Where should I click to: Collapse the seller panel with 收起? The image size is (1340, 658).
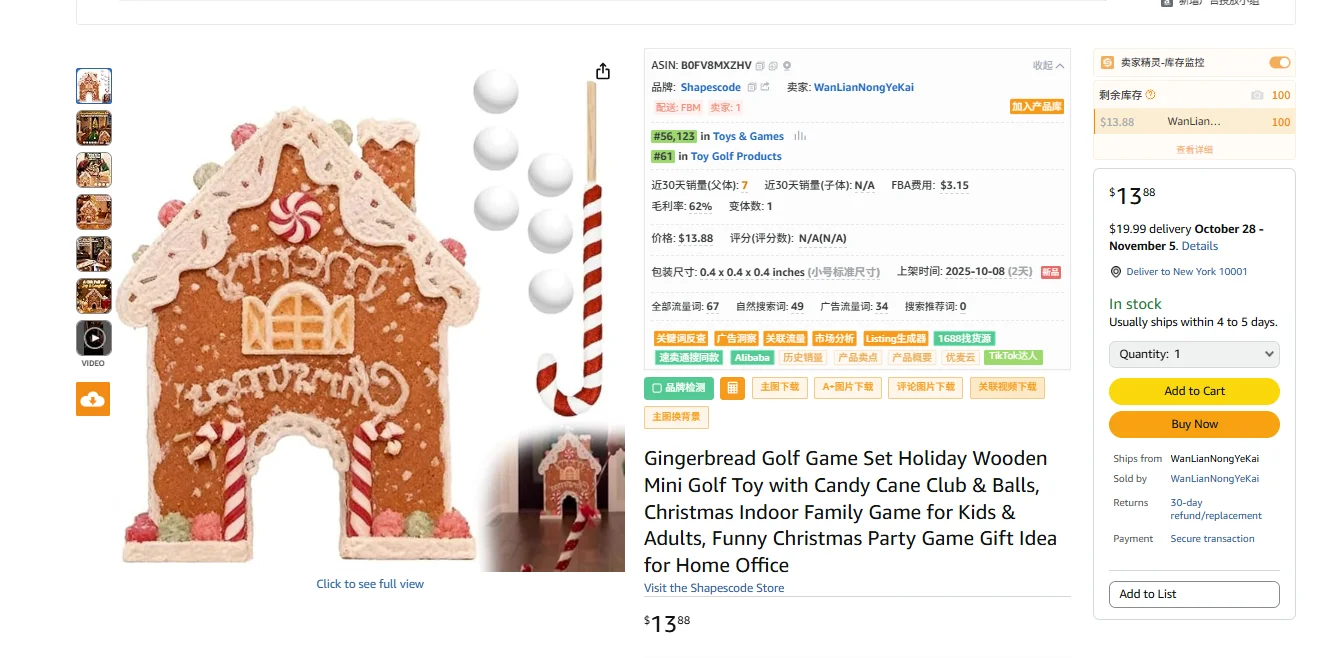[x=1048, y=66]
